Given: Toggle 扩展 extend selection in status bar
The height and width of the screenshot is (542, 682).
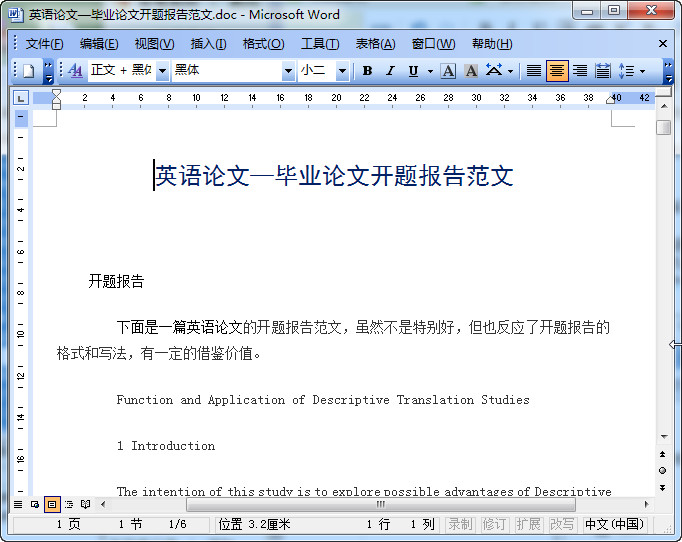Looking at the screenshot, I should [528, 524].
